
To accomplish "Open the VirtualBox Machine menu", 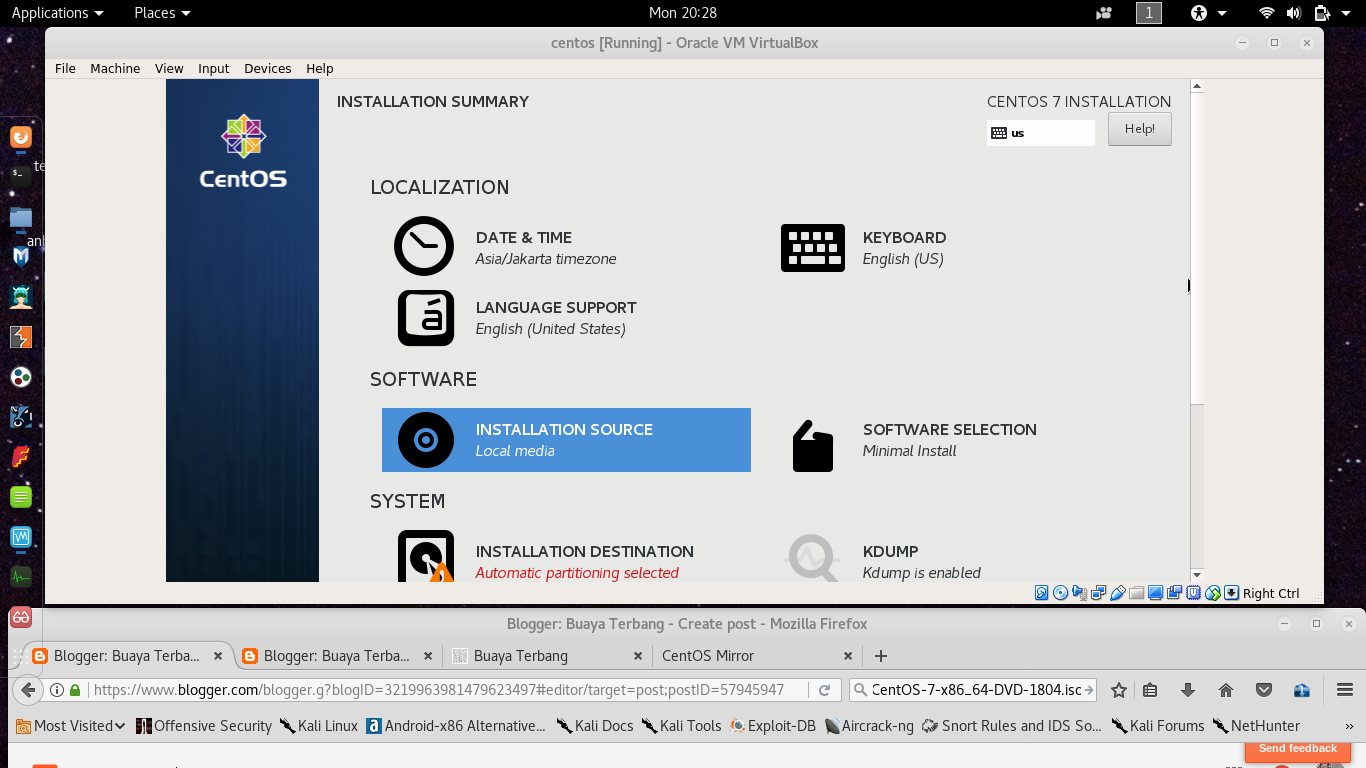I will pos(115,68).
